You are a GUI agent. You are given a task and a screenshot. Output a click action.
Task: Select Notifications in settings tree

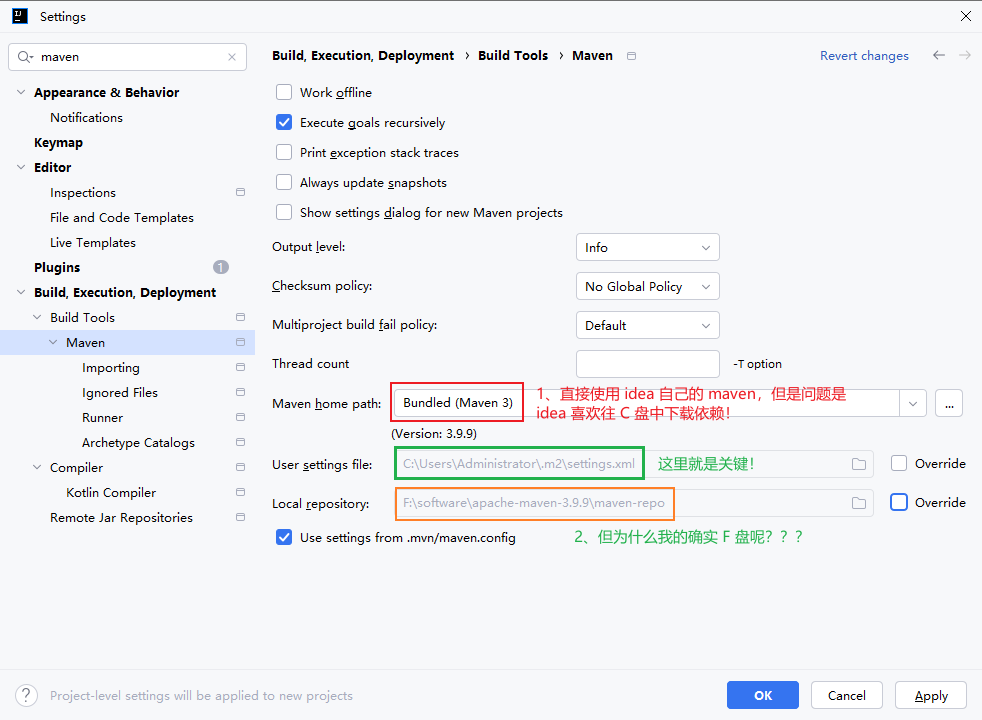tap(86, 118)
